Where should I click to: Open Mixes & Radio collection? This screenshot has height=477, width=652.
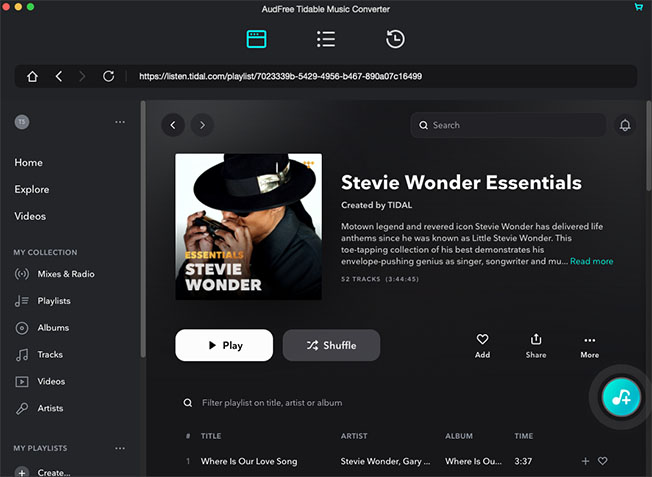click(66, 274)
